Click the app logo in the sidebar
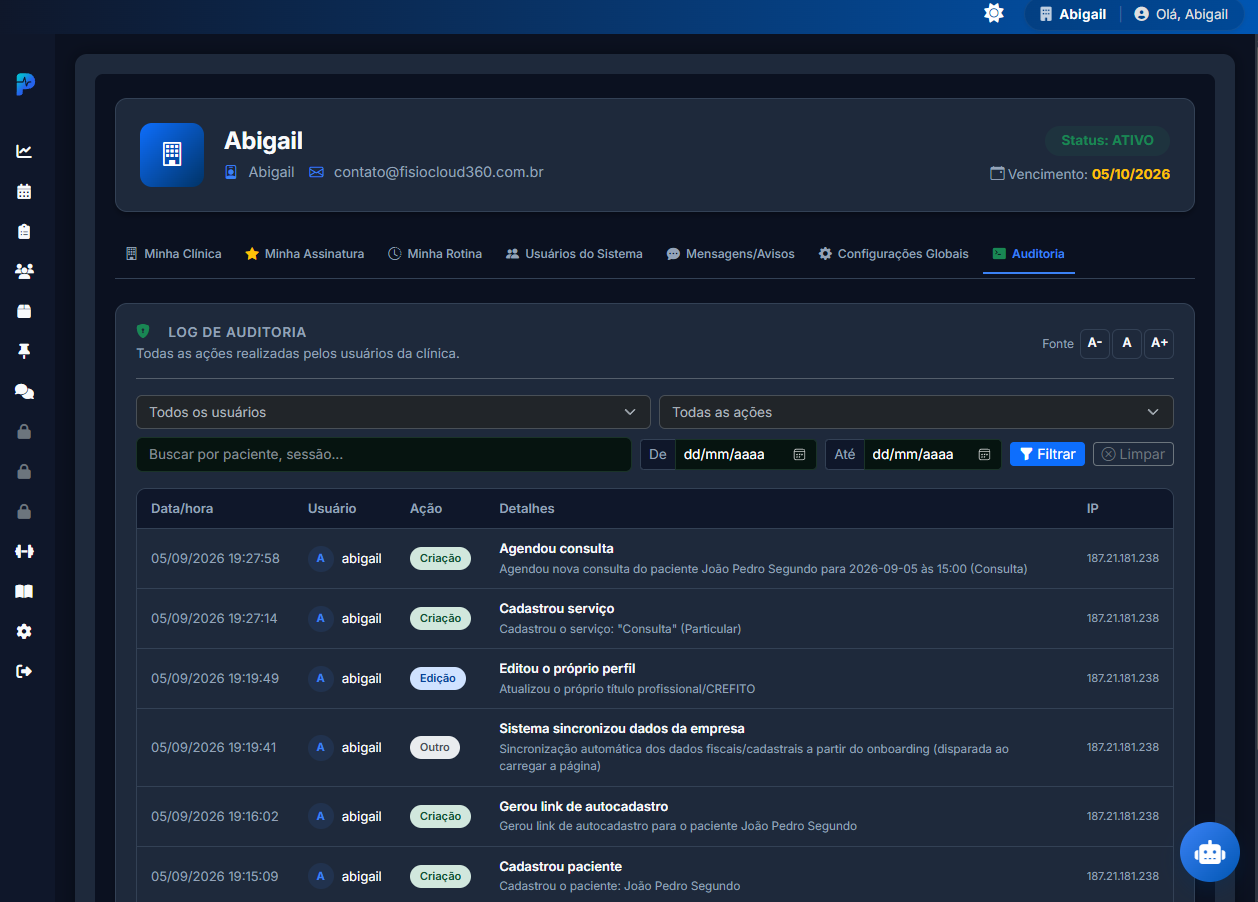The width and height of the screenshot is (1258, 902). [x=26, y=84]
